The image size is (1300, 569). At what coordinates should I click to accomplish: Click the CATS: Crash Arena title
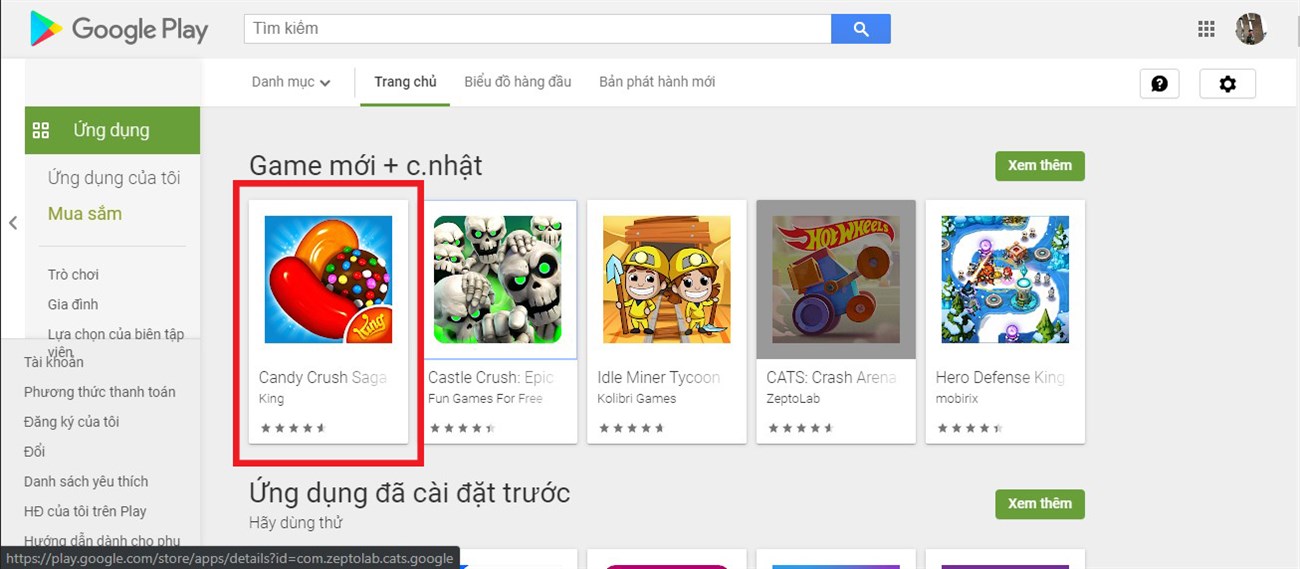831,377
